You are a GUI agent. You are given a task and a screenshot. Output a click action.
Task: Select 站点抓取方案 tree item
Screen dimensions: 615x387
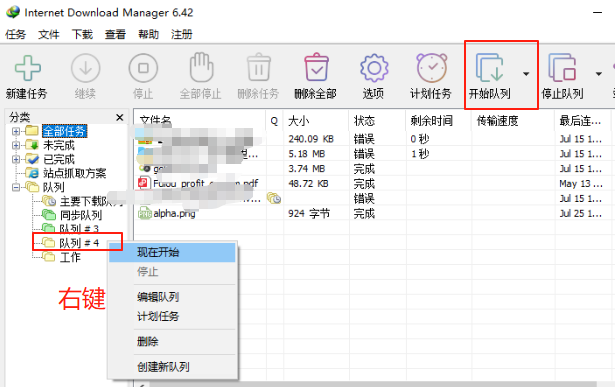click(75, 173)
